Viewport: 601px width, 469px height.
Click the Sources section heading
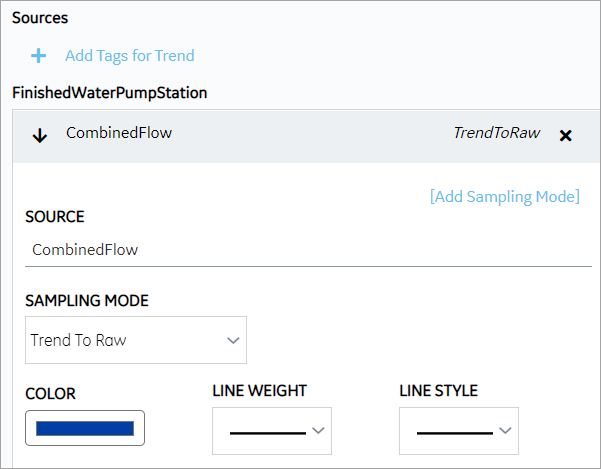(40, 18)
